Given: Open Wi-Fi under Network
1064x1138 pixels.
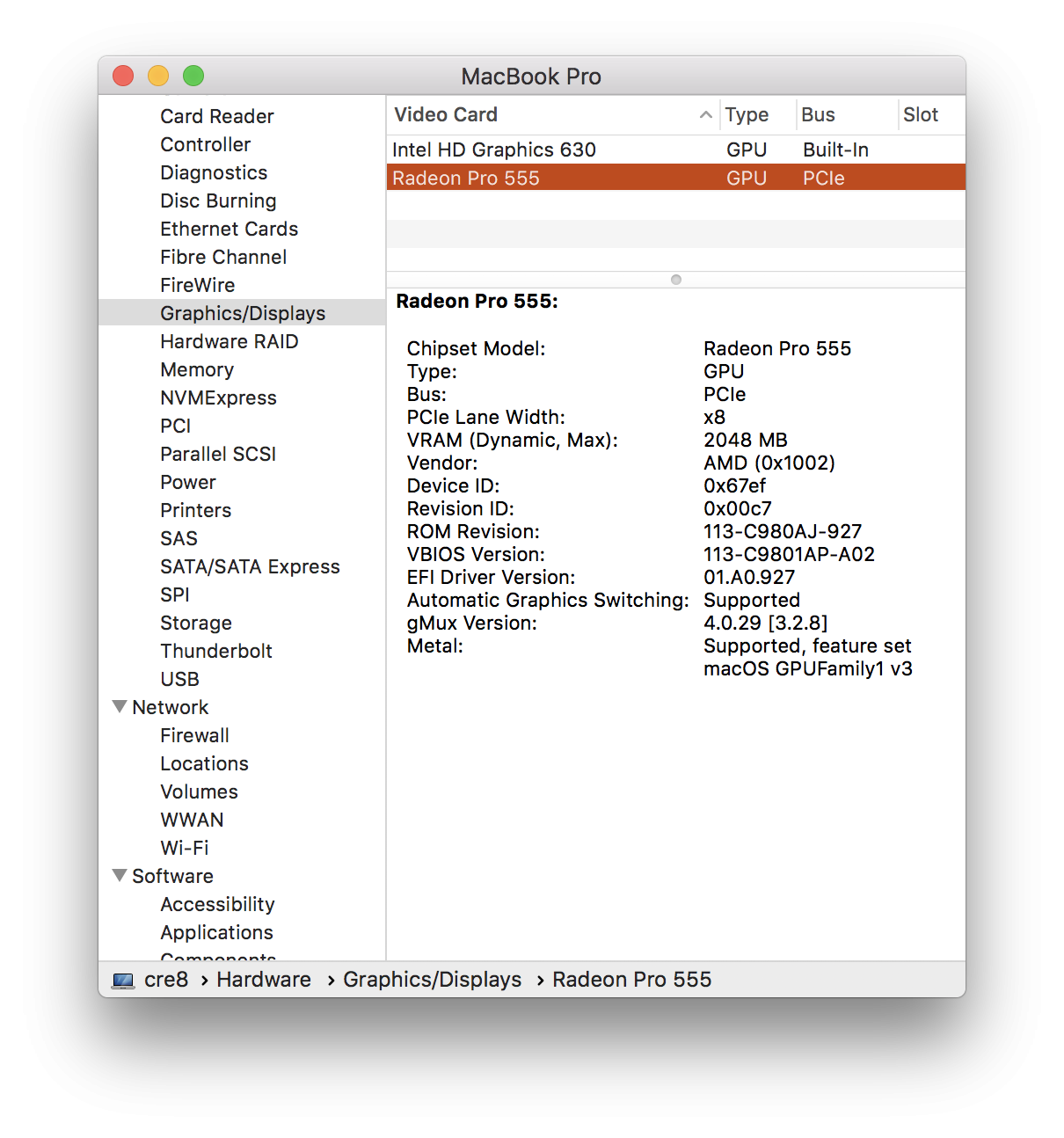Looking at the screenshot, I should tap(185, 848).
